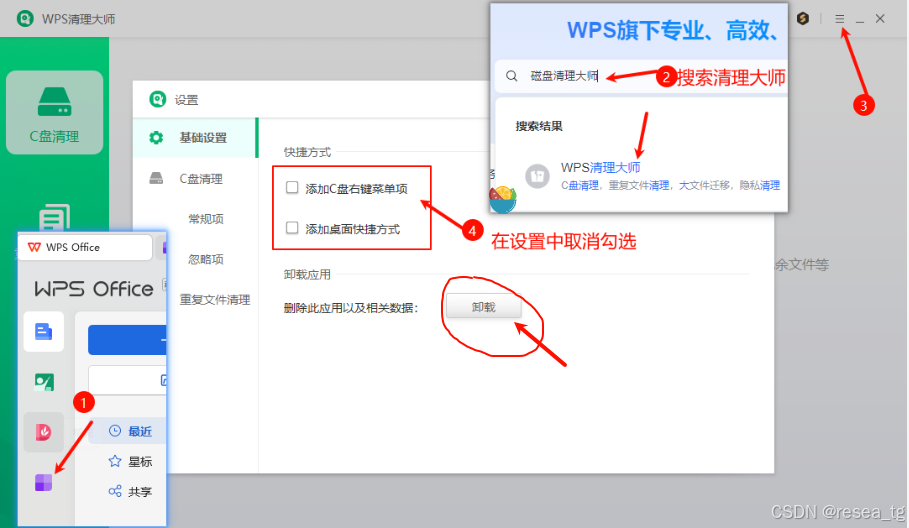Open 重复文件清理 settings section
909x528 pixels.
point(214,300)
